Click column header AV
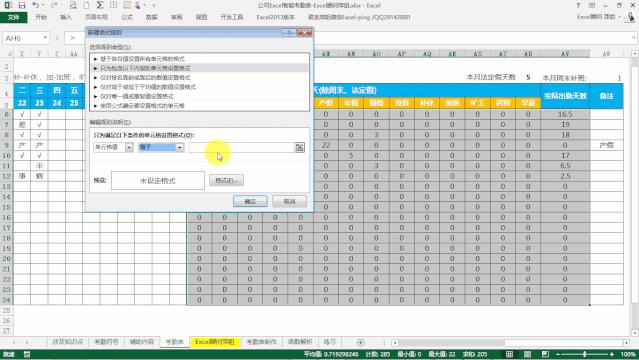 565,53
